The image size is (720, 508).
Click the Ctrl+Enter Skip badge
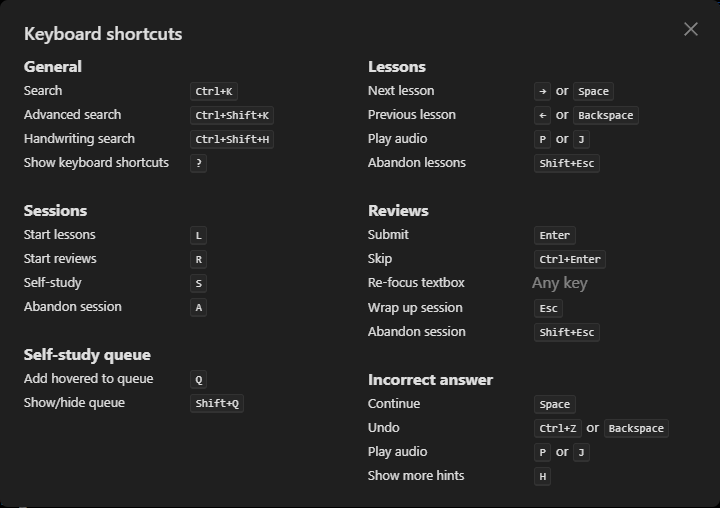coord(570,259)
